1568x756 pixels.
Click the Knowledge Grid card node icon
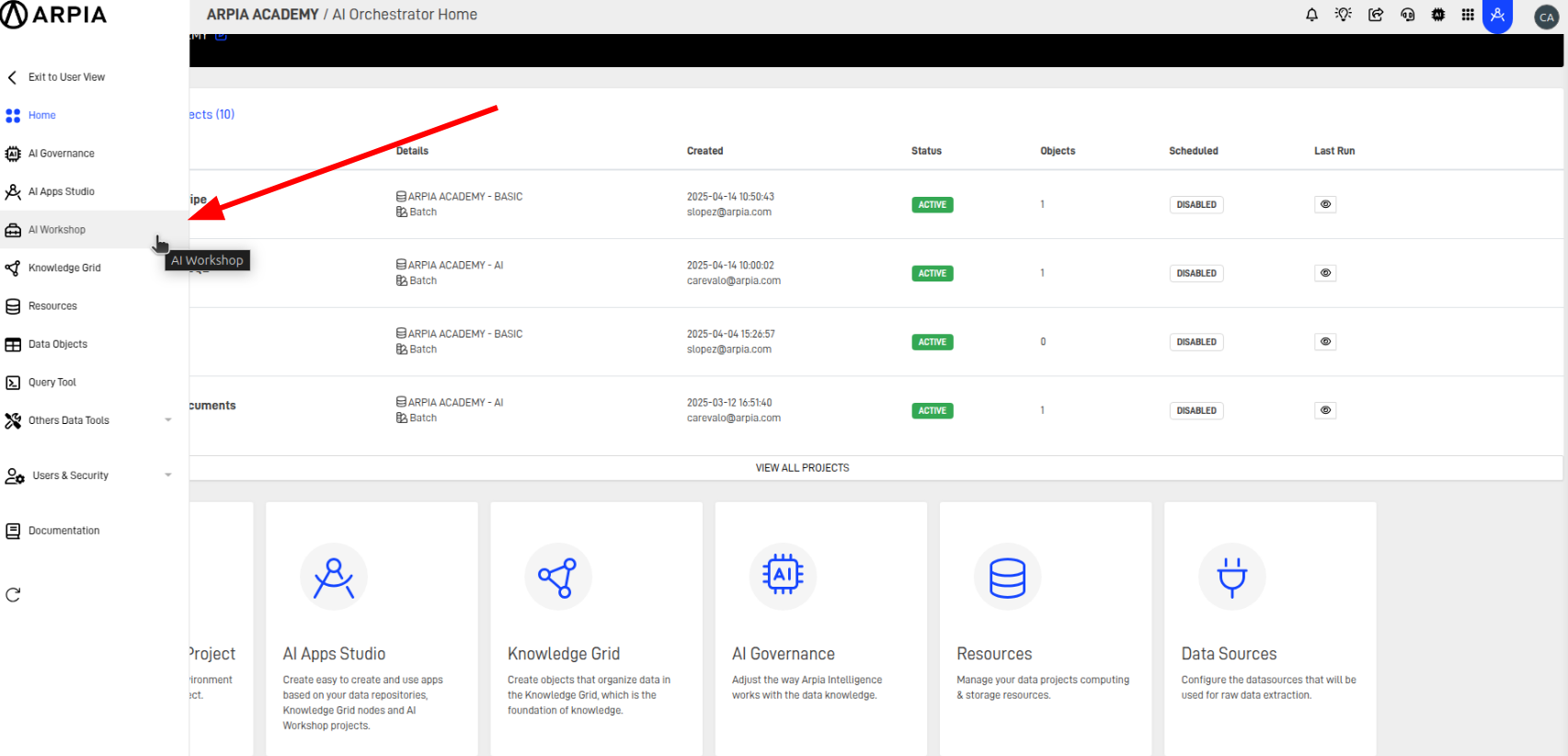coord(558,577)
